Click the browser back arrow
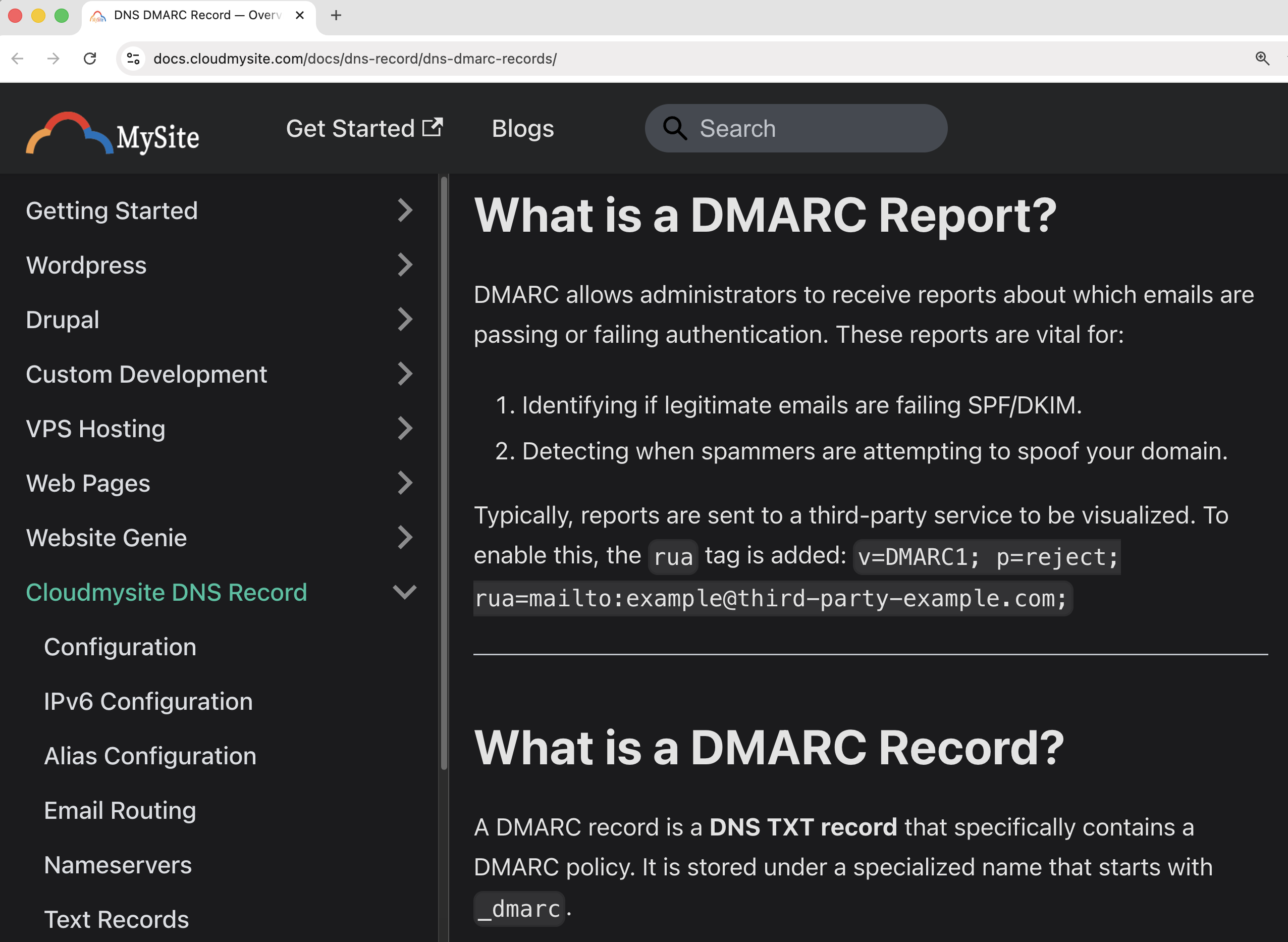This screenshot has width=1288, height=942. pyautogui.click(x=18, y=59)
